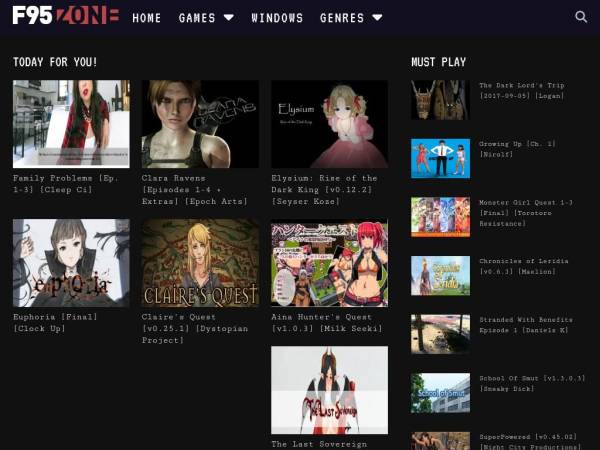Open the School Of Smut thumbnail
600x450 pixels.
[x=440, y=393]
